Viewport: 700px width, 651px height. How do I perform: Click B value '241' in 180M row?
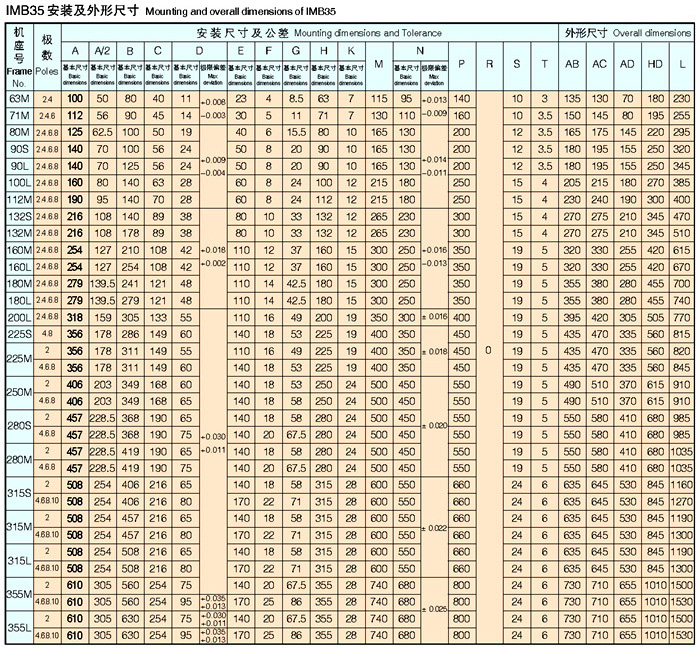tap(130, 284)
